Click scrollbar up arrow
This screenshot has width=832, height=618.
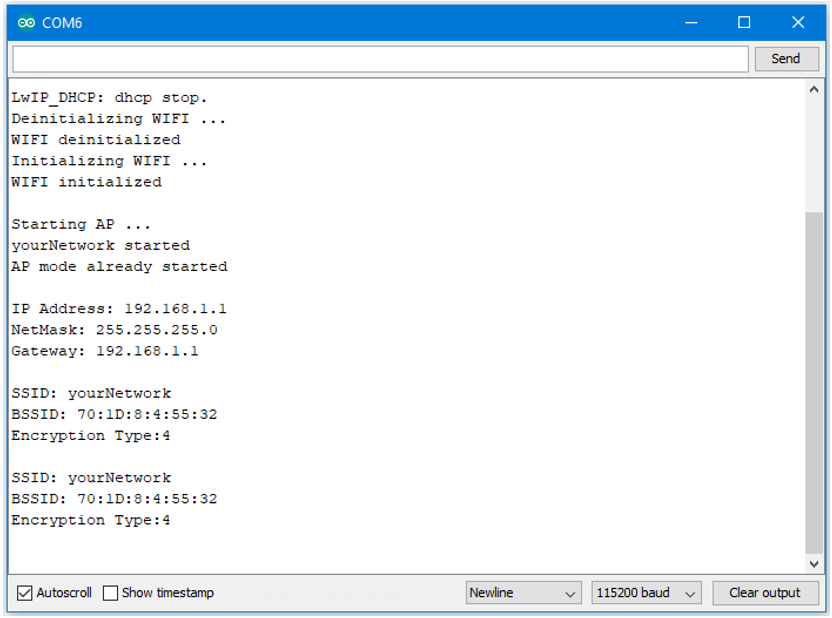tap(814, 90)
